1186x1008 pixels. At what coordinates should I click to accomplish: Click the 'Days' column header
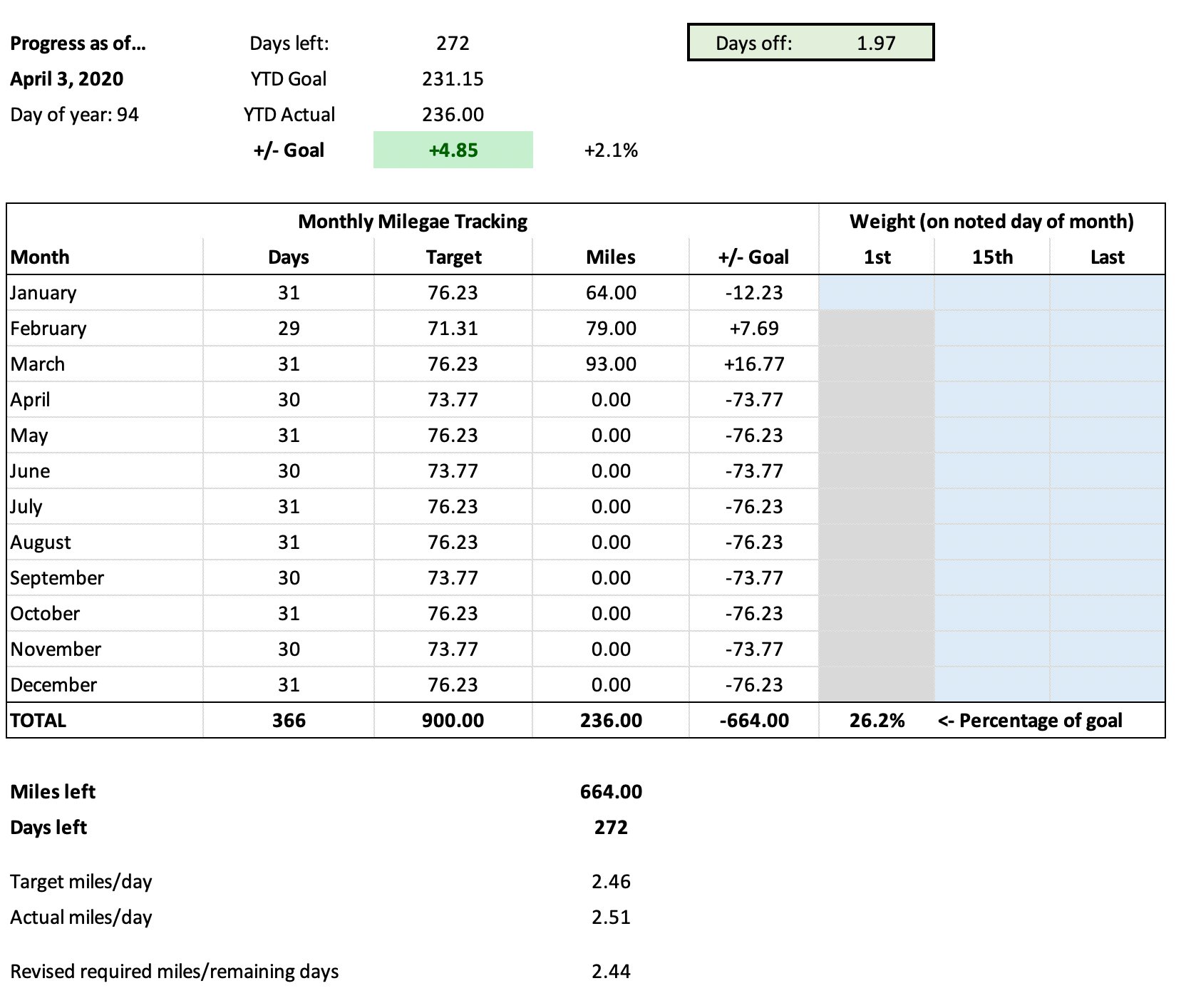289,257
